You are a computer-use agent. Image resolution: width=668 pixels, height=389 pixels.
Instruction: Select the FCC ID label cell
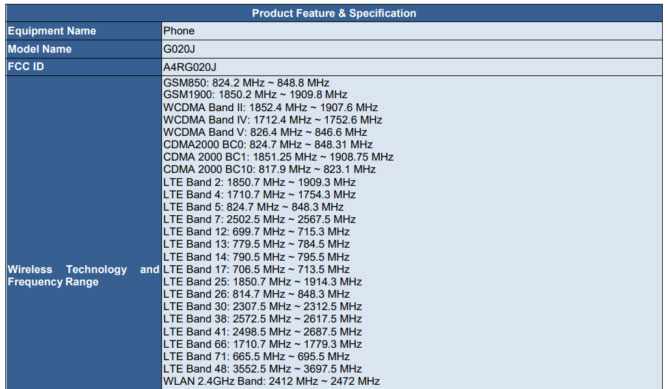[84, 67]
